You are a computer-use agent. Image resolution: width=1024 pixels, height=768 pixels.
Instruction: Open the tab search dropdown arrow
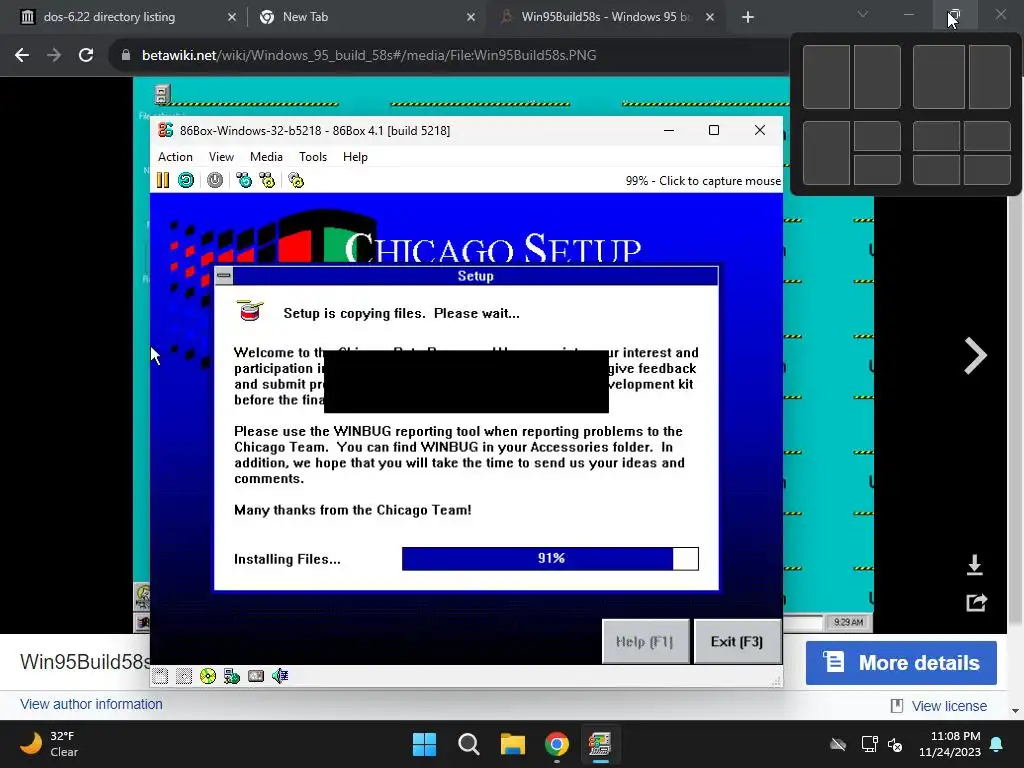863,14
